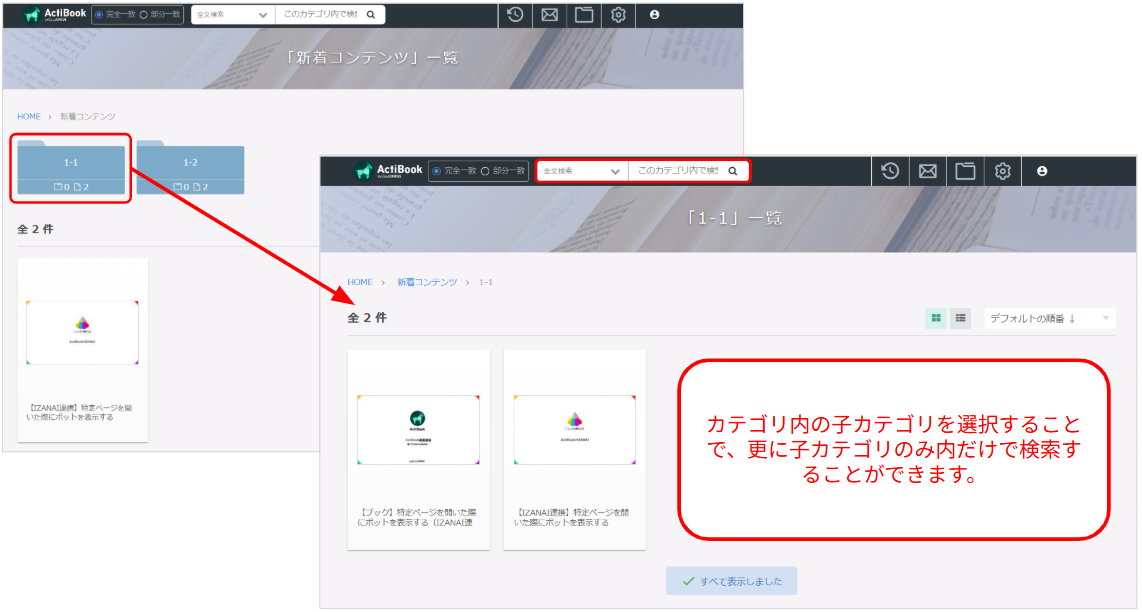This screenshot has height=612, width=1142.
Task: Switch to grid view layout
Action: point(936,318)
